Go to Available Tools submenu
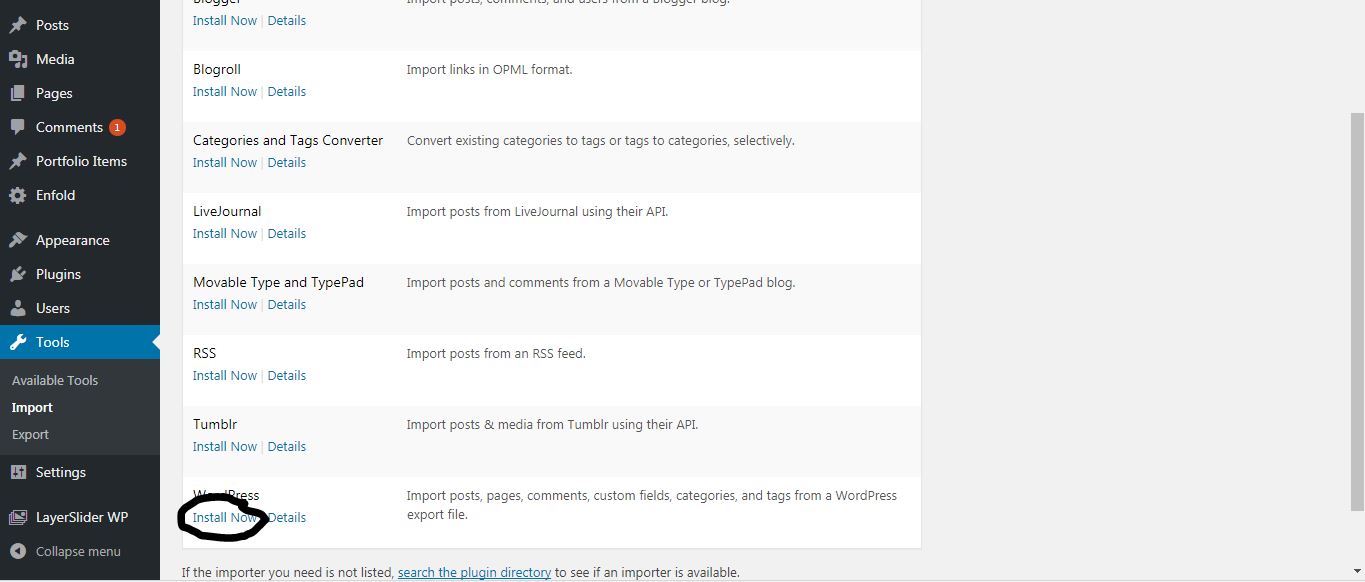This screenshot has height=582, width=1365. [55, 380]
